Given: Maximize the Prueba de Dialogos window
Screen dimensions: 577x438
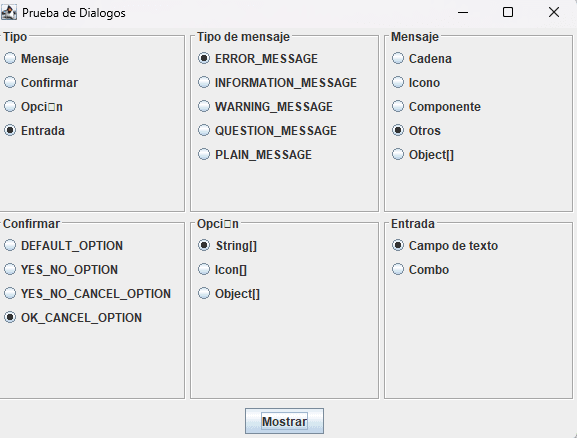Looking at the screenshot, I should coord(508,13).
